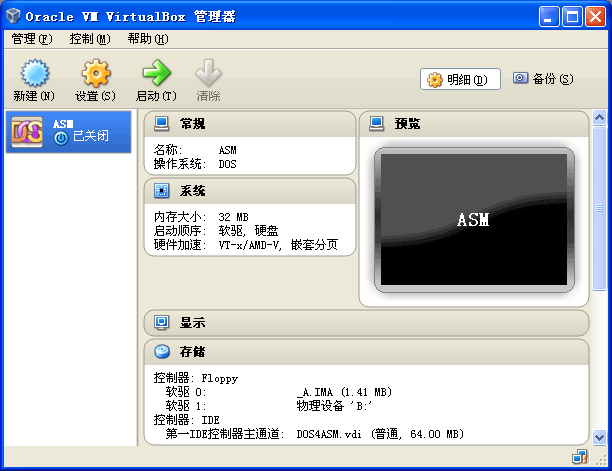612x471 pixels.
Task: Minimize the VirtualBox window
Action: click(x=549, y=17)
